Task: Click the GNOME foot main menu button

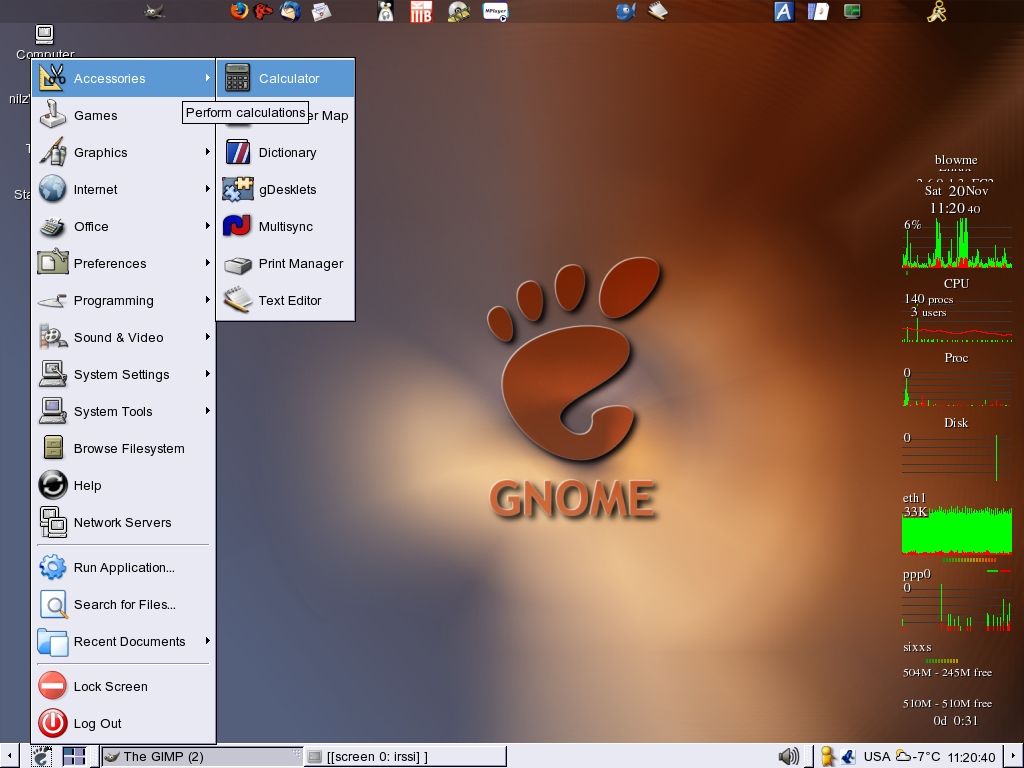Action: (42, 756)
